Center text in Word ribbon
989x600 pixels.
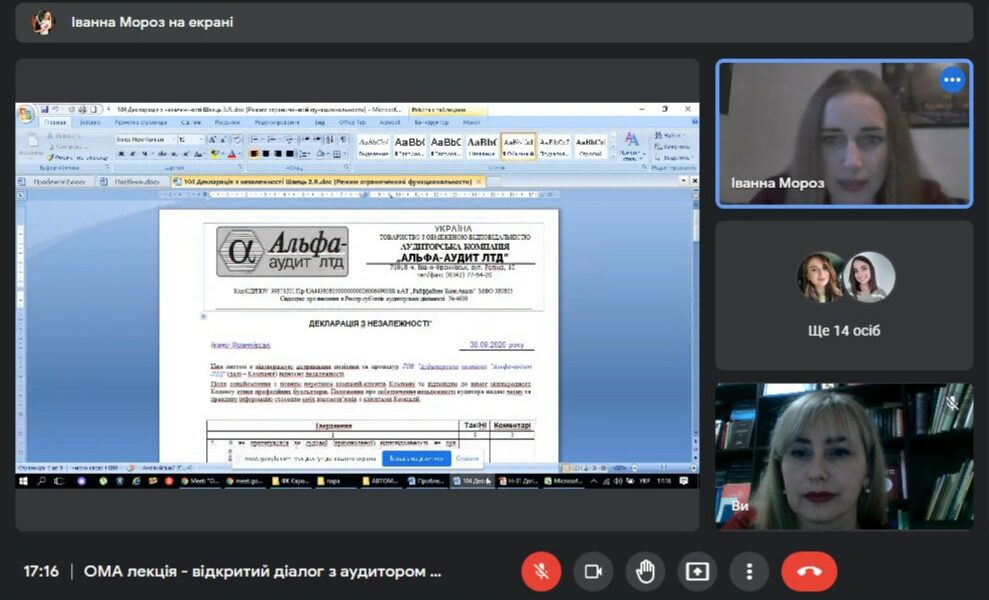(x=266, y=154)
